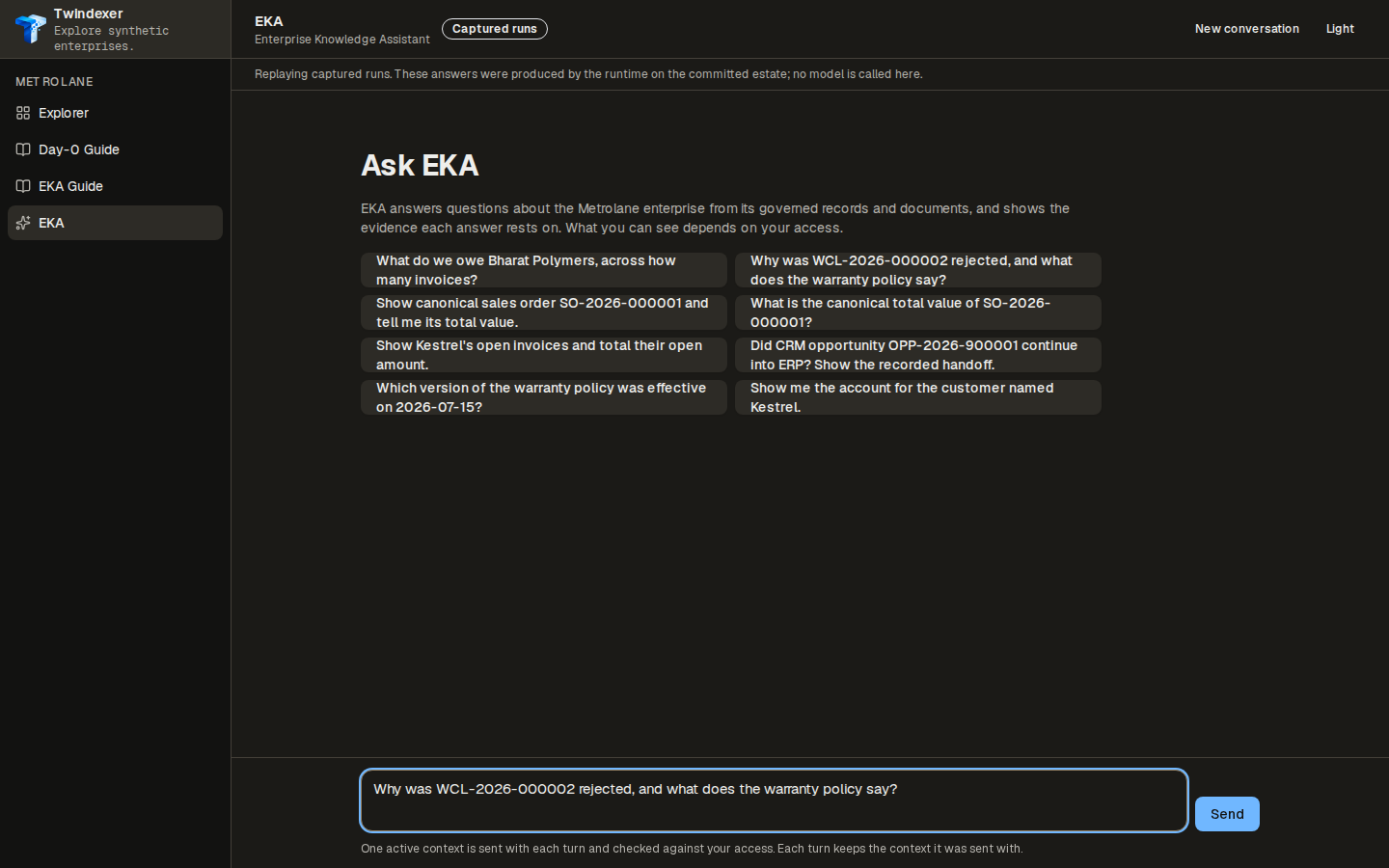
Task: Click the EKA sparkle icon in sidebar
Action: (x=23, y=223)
